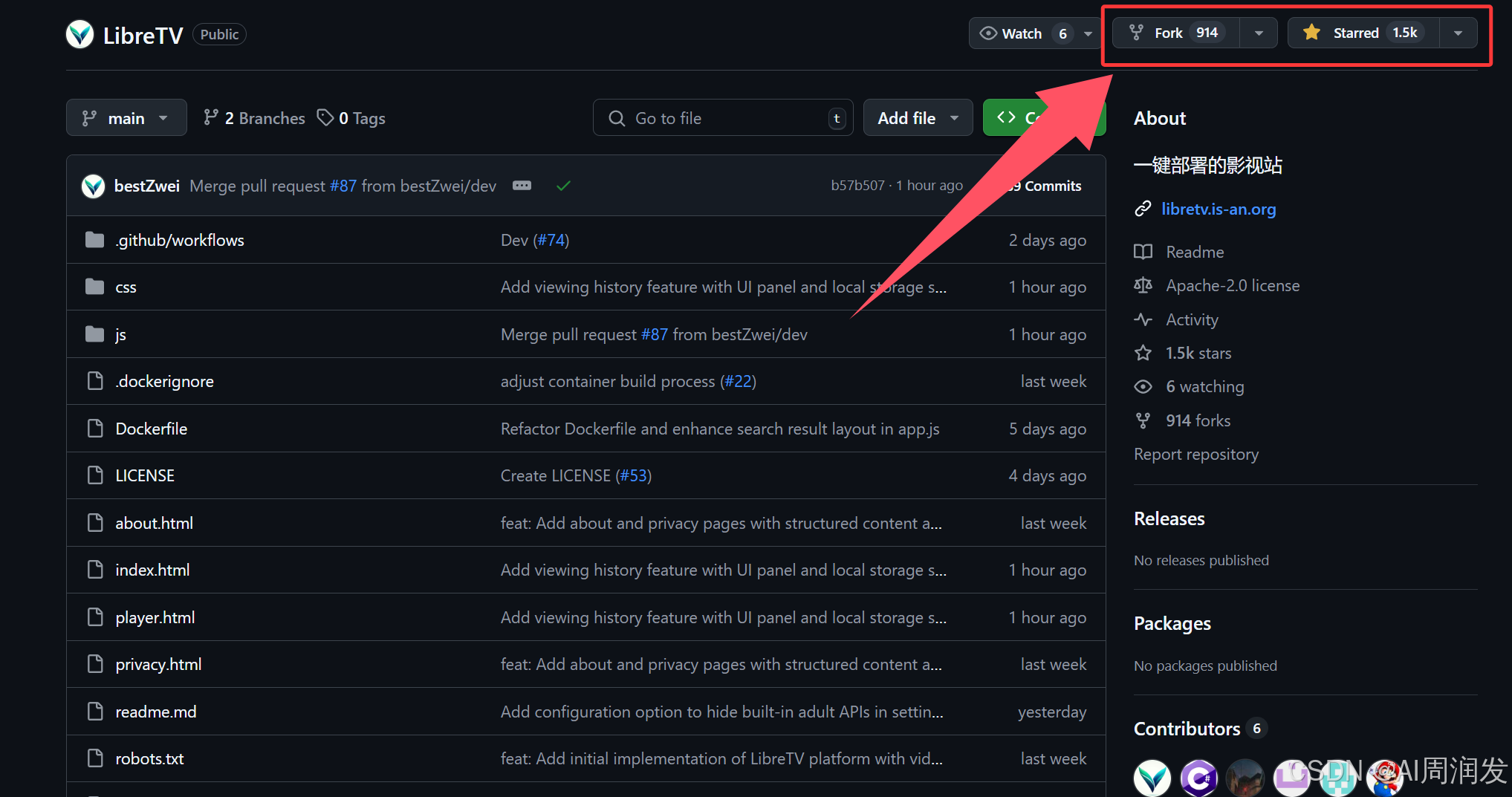This screenshot has width=1512, height=797.
Task: Visit the libretv.is-an.org website link
Action: tap(1219, 209)
